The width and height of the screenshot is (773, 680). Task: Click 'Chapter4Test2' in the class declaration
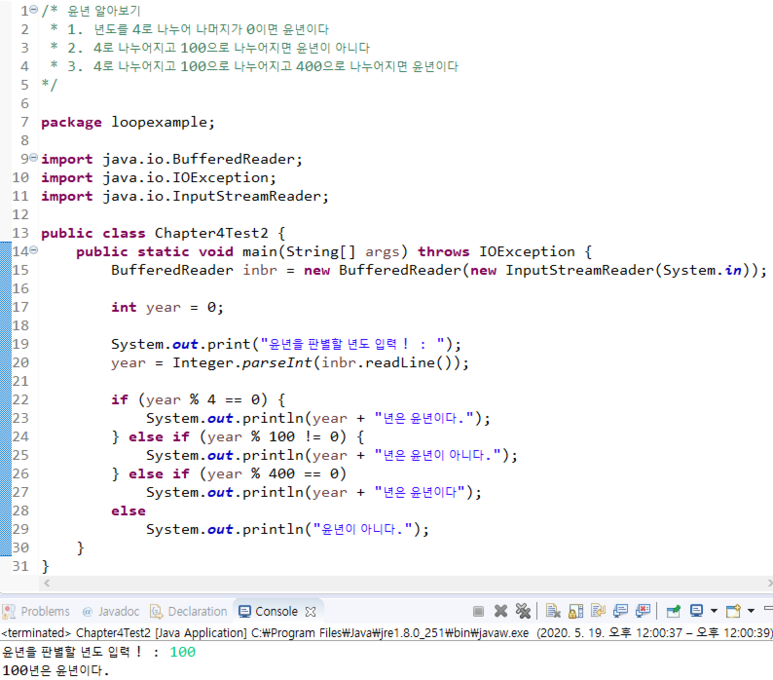[211, 233]
